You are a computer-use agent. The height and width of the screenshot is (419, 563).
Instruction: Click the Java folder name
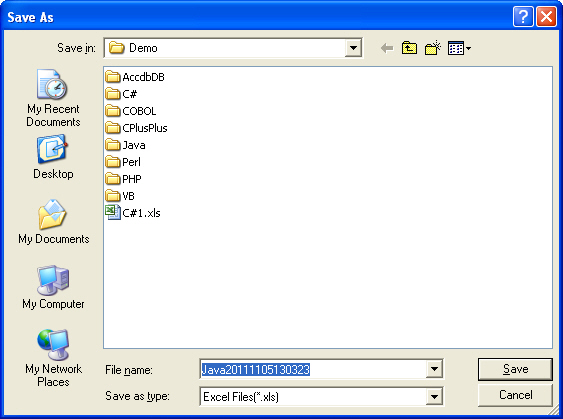coord(134,145)
